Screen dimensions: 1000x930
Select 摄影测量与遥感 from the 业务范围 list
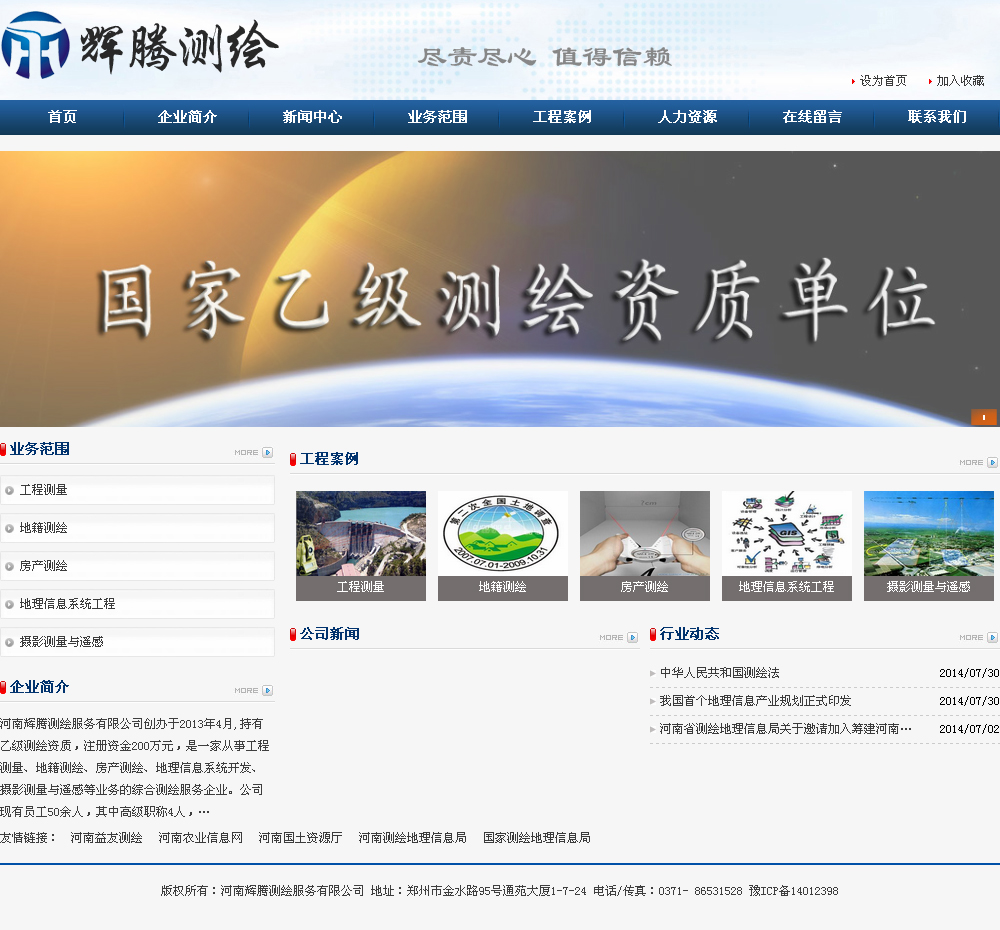coord(138,642)
